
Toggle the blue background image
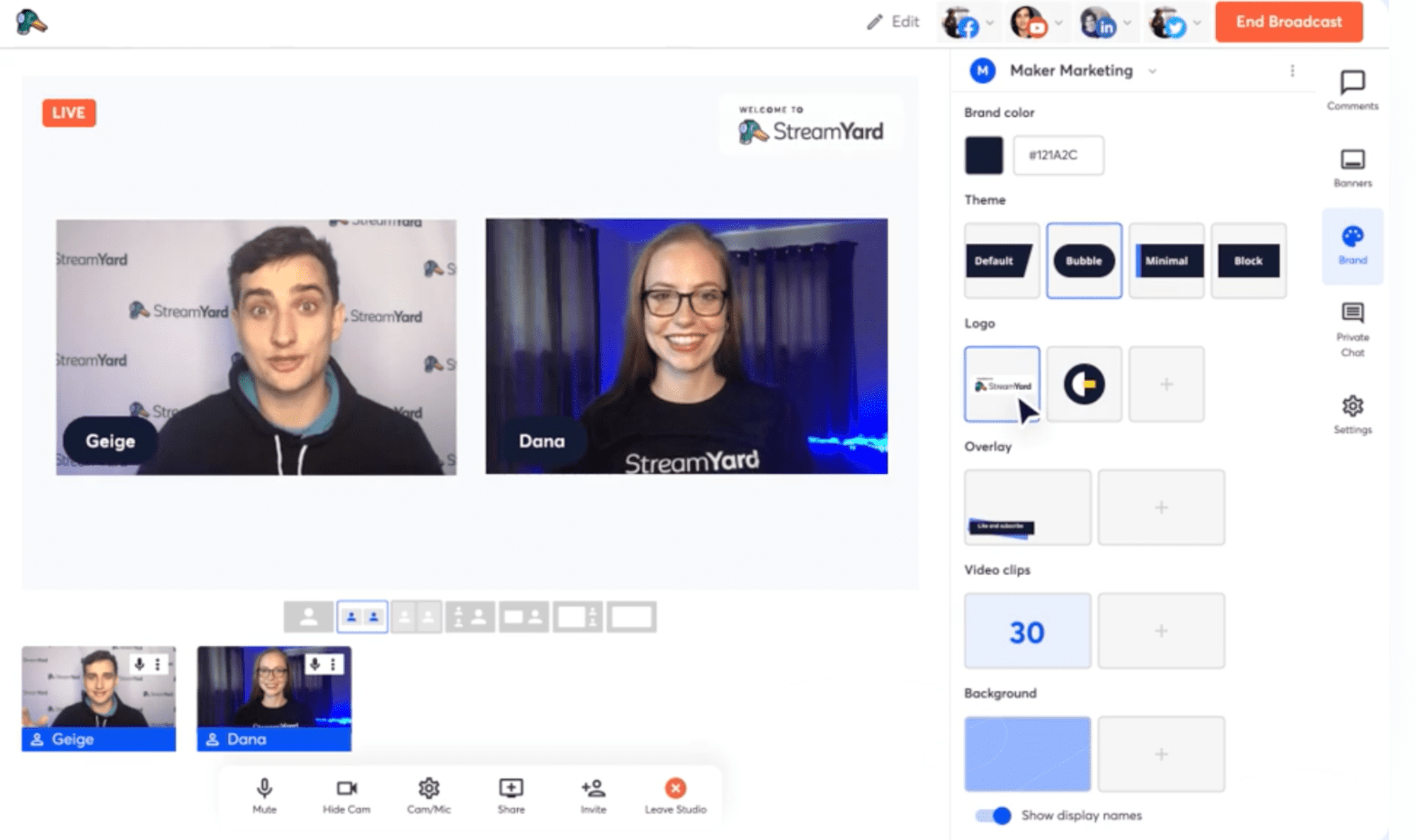point(1027,754)
